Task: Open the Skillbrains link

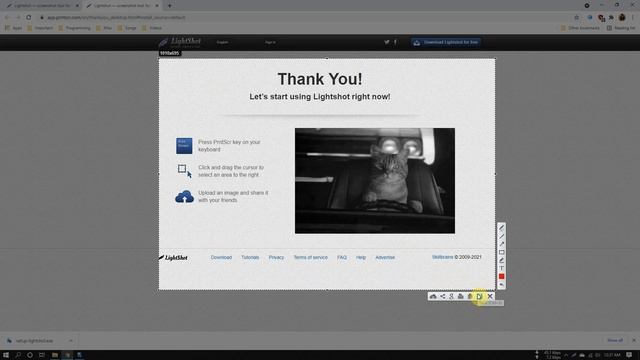Action: click(x=442, y=257)
